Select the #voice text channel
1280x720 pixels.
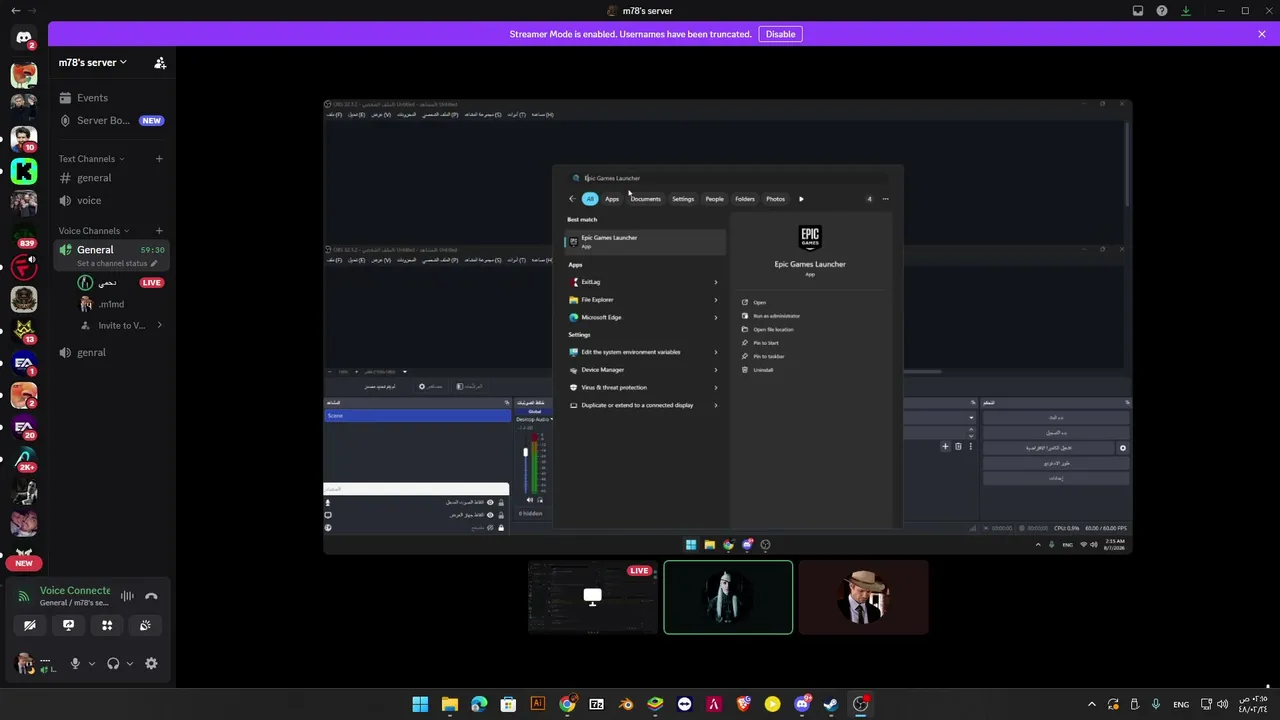(110, 201)
